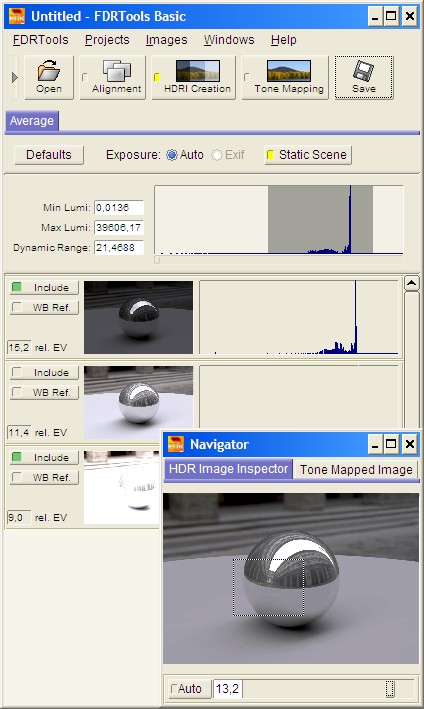Minimize the Navigator window
The height and width of the screenshot is (709, 424).
coord(375,444)
